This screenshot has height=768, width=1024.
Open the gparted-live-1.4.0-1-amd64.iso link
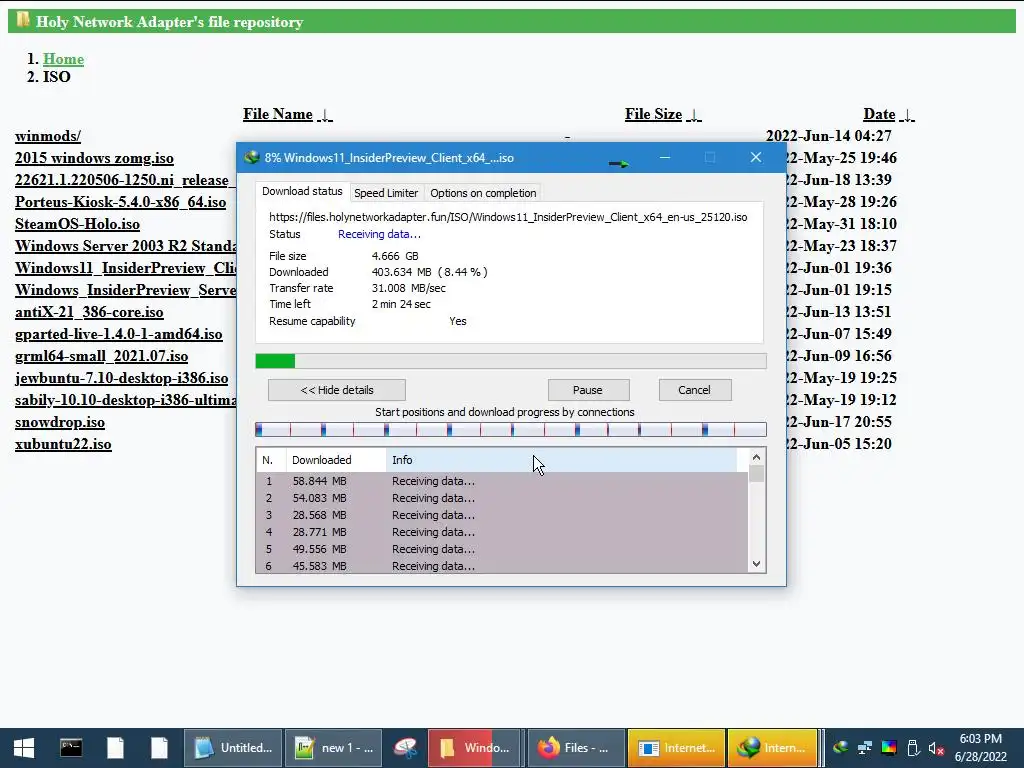(118, 334)
